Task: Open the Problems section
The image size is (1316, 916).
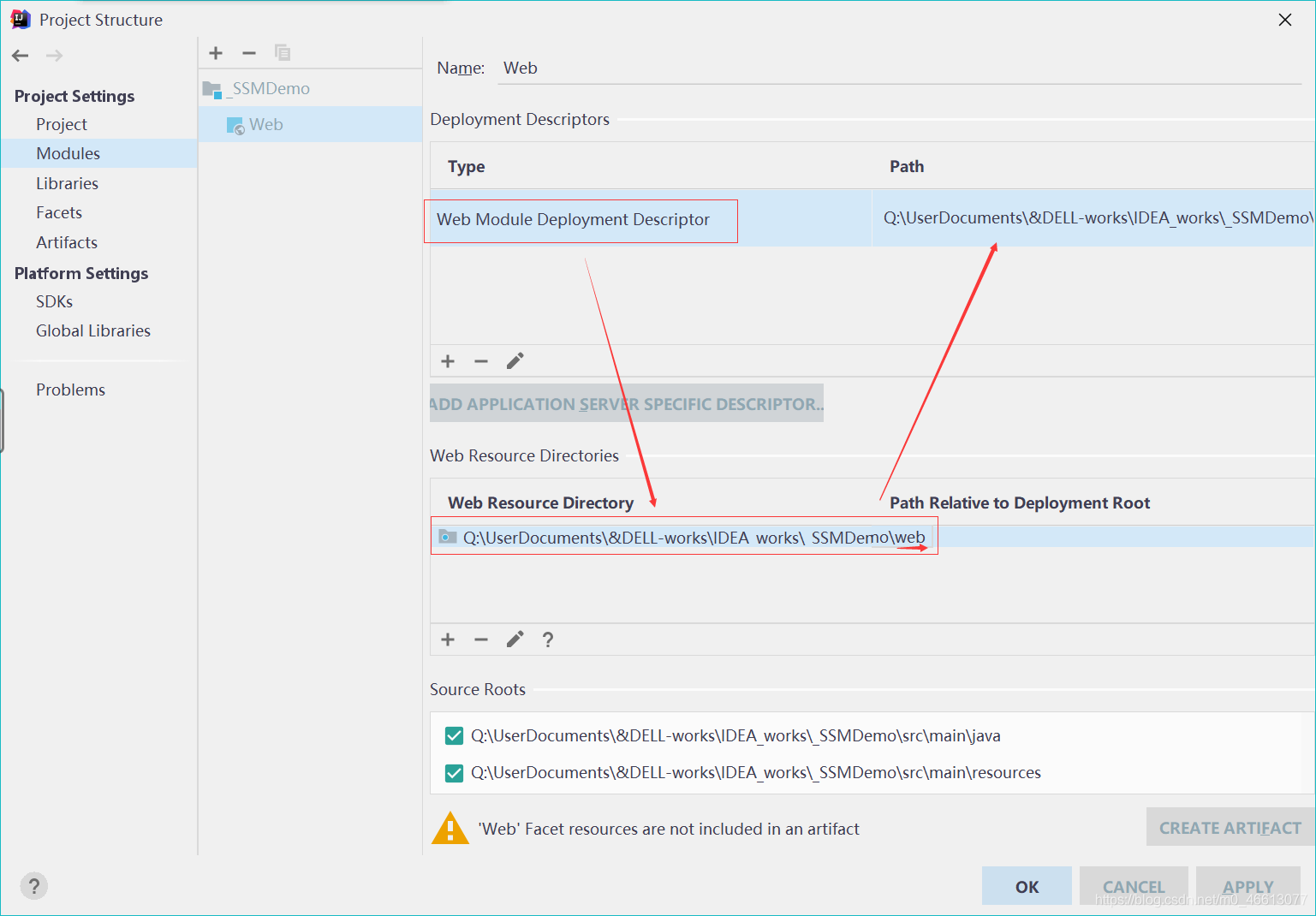Action: [70, 390]
